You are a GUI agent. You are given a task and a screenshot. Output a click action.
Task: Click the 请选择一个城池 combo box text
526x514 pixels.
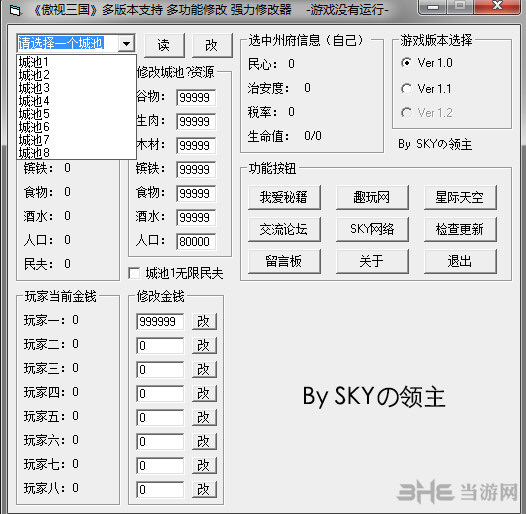tap(61, 43)
